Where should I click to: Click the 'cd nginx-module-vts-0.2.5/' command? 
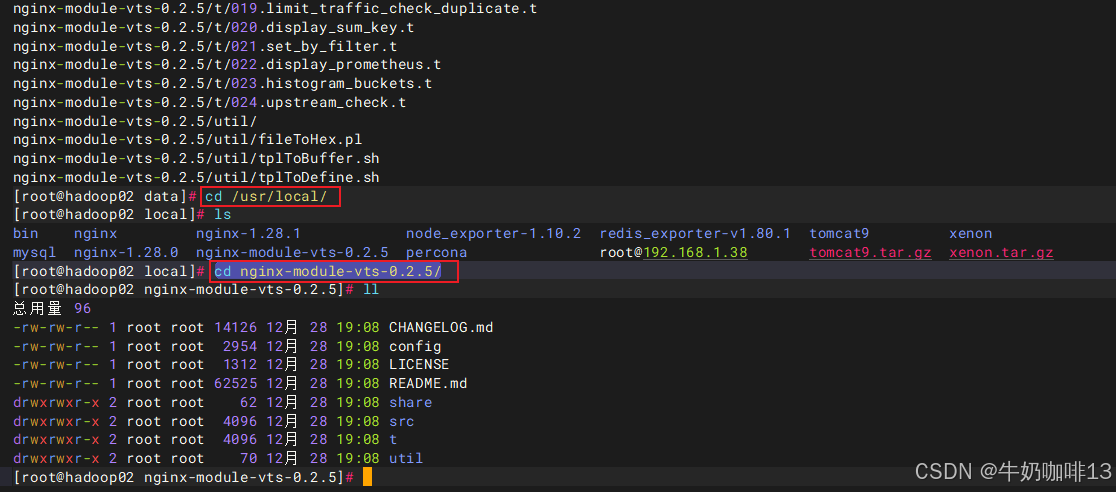pos(327,271)
